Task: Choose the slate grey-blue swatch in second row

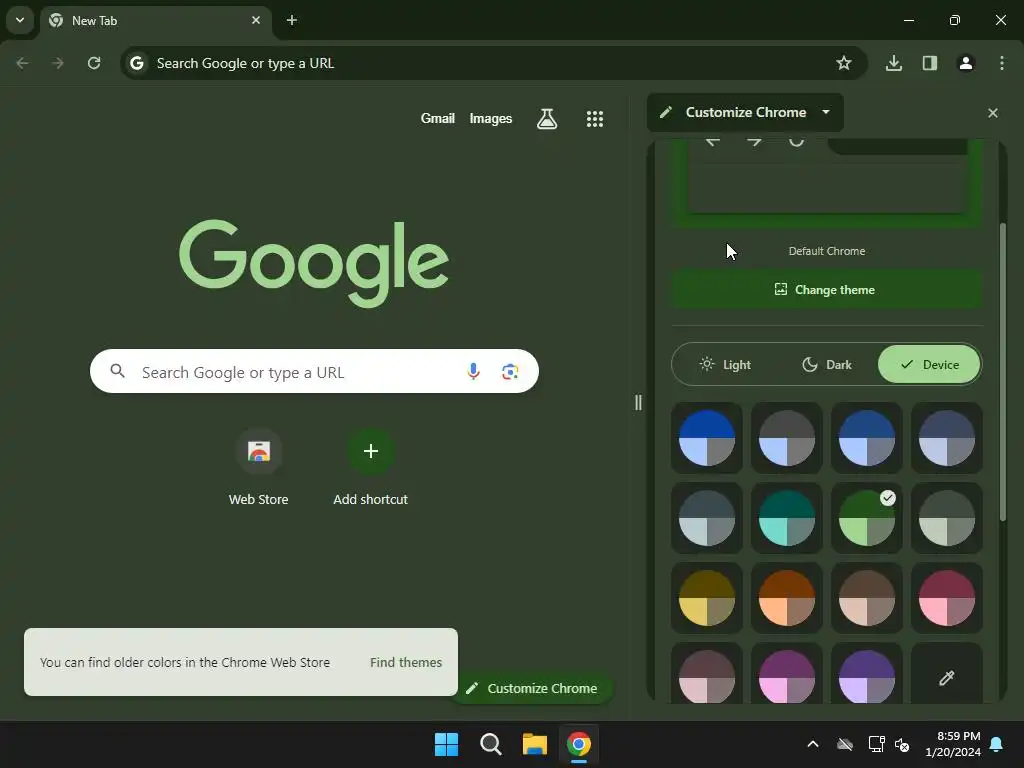Action: tap(707, 518)
